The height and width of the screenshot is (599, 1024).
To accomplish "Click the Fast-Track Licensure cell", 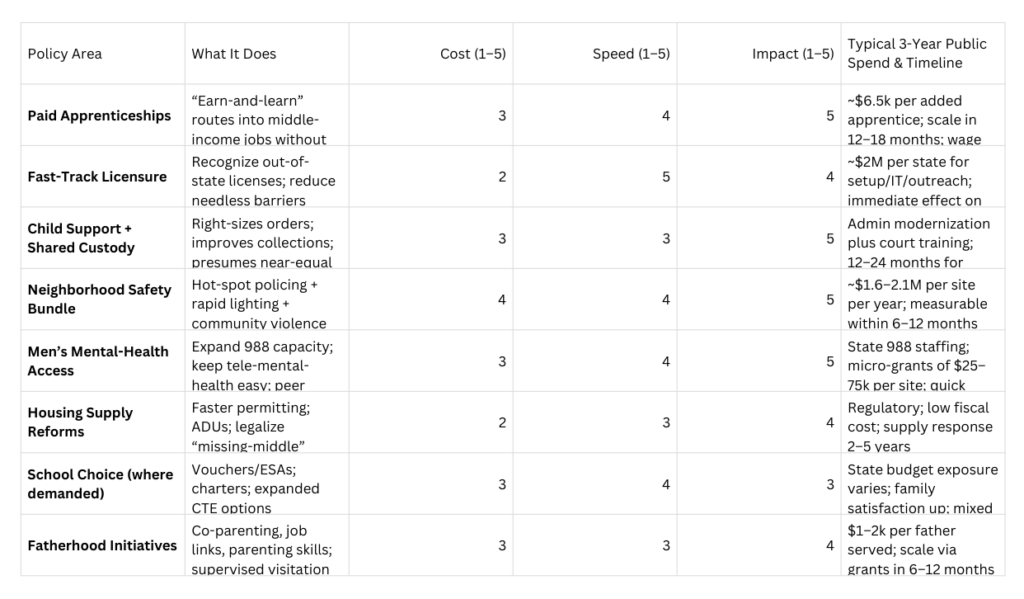I will pos(103,176).
